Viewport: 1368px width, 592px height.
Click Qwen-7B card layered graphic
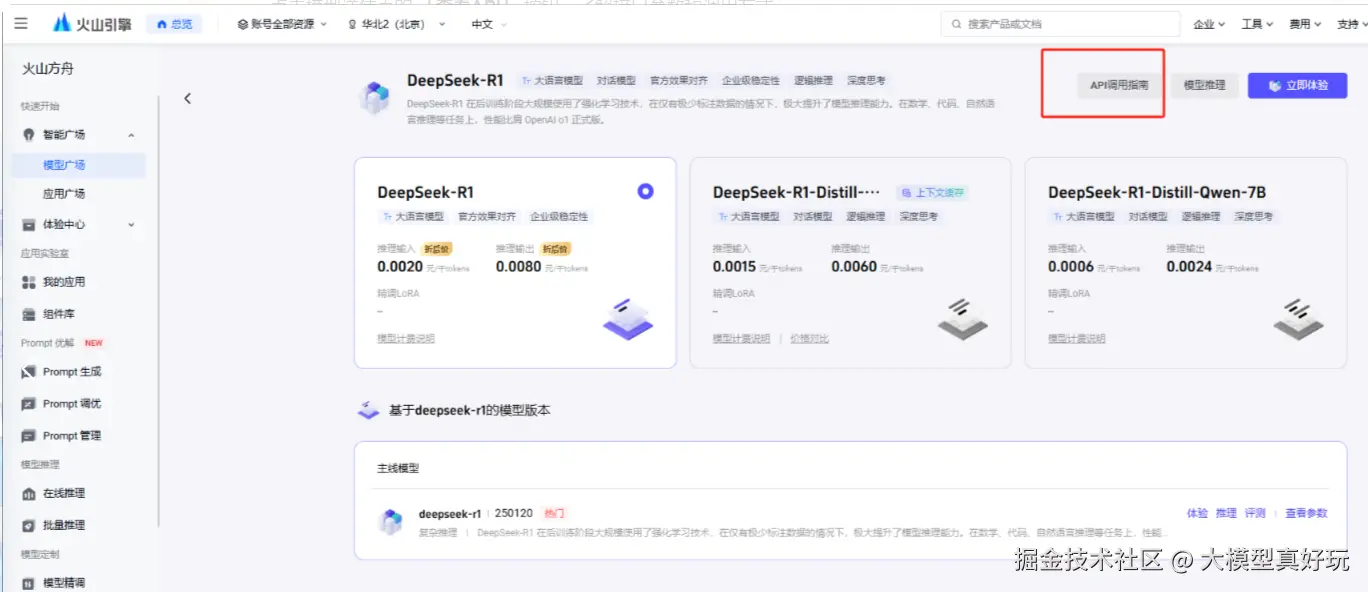tap(1298, 318)
